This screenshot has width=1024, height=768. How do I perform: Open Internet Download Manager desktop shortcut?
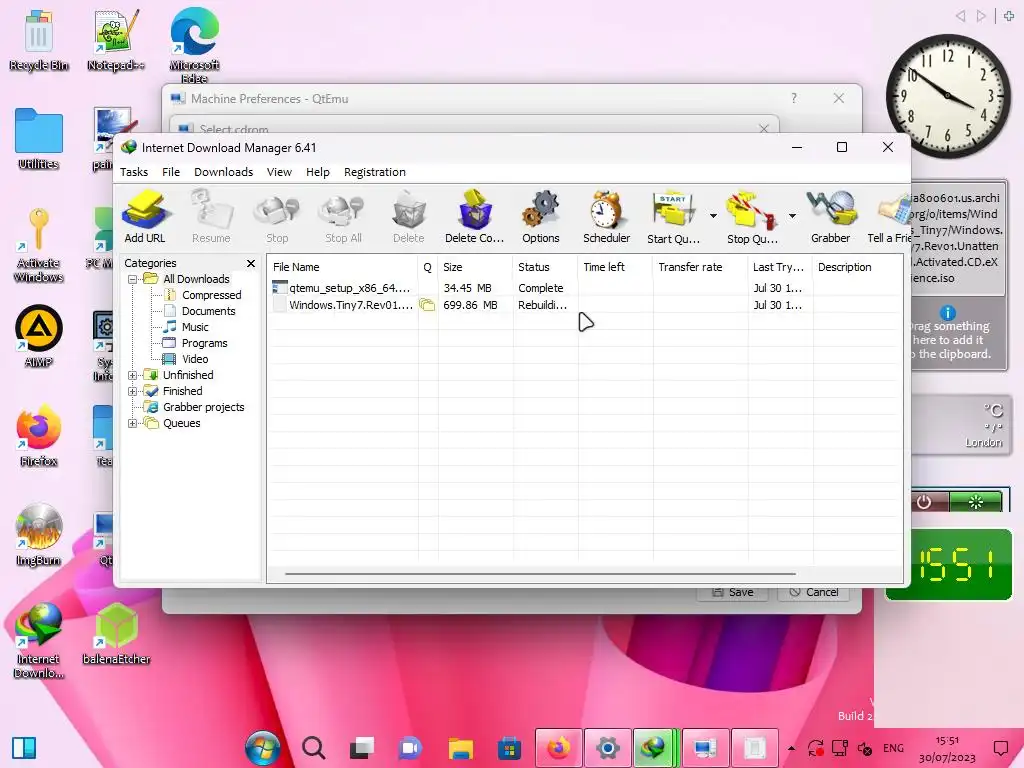39,640
